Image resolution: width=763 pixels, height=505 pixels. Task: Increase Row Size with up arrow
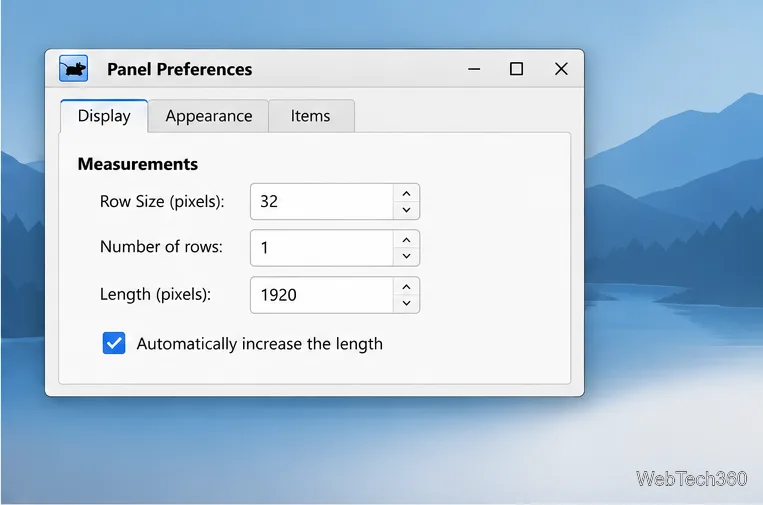tap(406, 194)
